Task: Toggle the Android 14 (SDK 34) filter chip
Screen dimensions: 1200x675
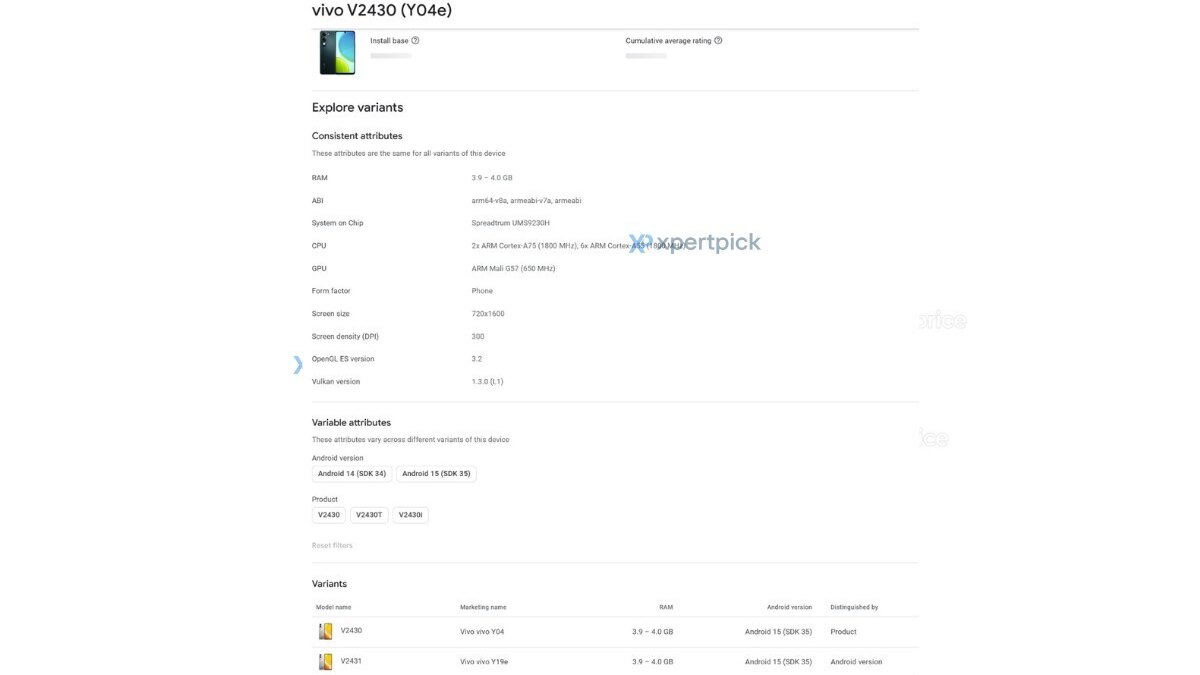Action: coord(351,474)
